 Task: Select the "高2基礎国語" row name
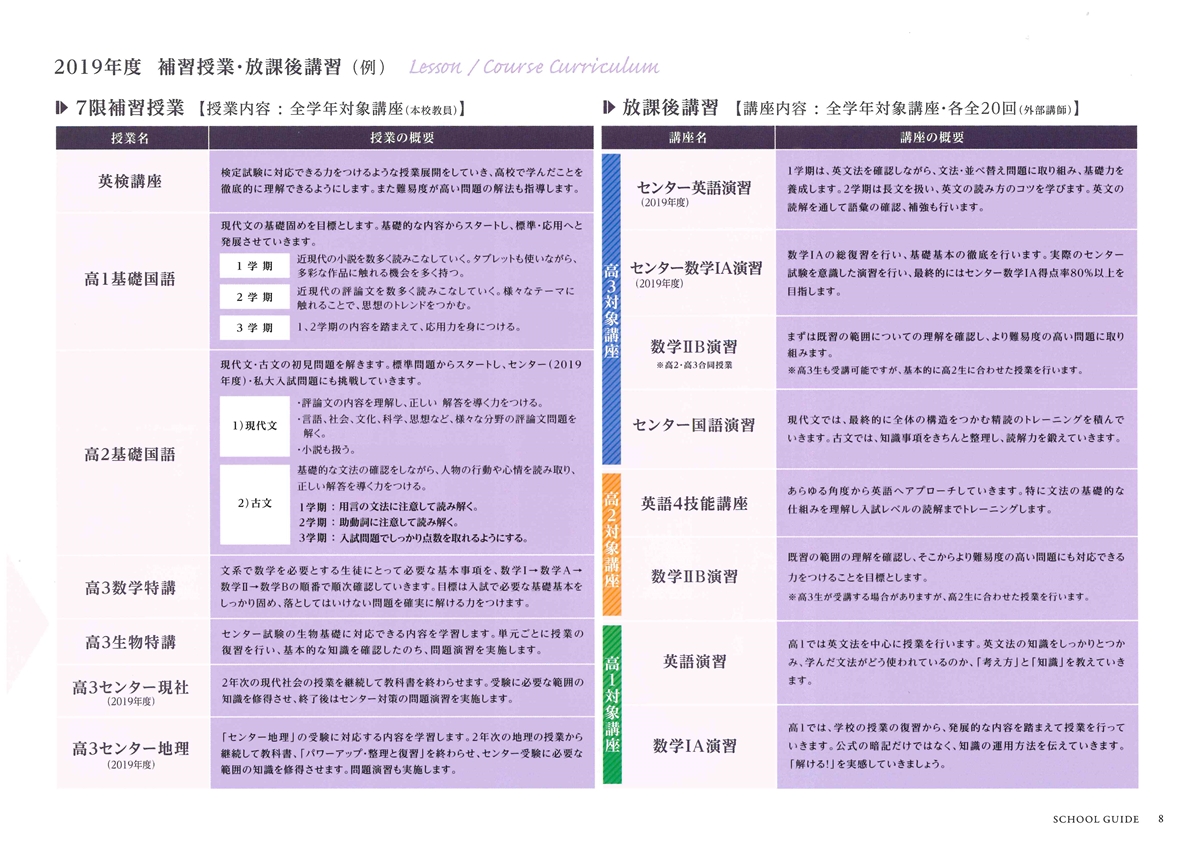click(130, 454)
